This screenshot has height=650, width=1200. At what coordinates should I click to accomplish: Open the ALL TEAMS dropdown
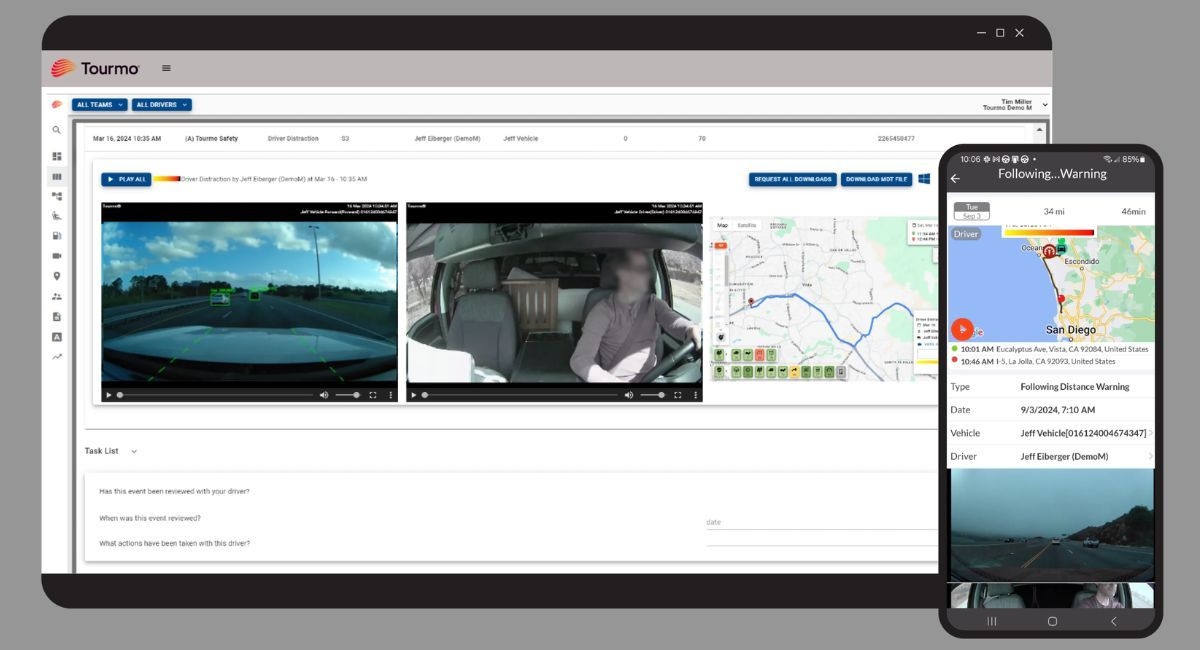pyautogui.click(x=97, y=104)
